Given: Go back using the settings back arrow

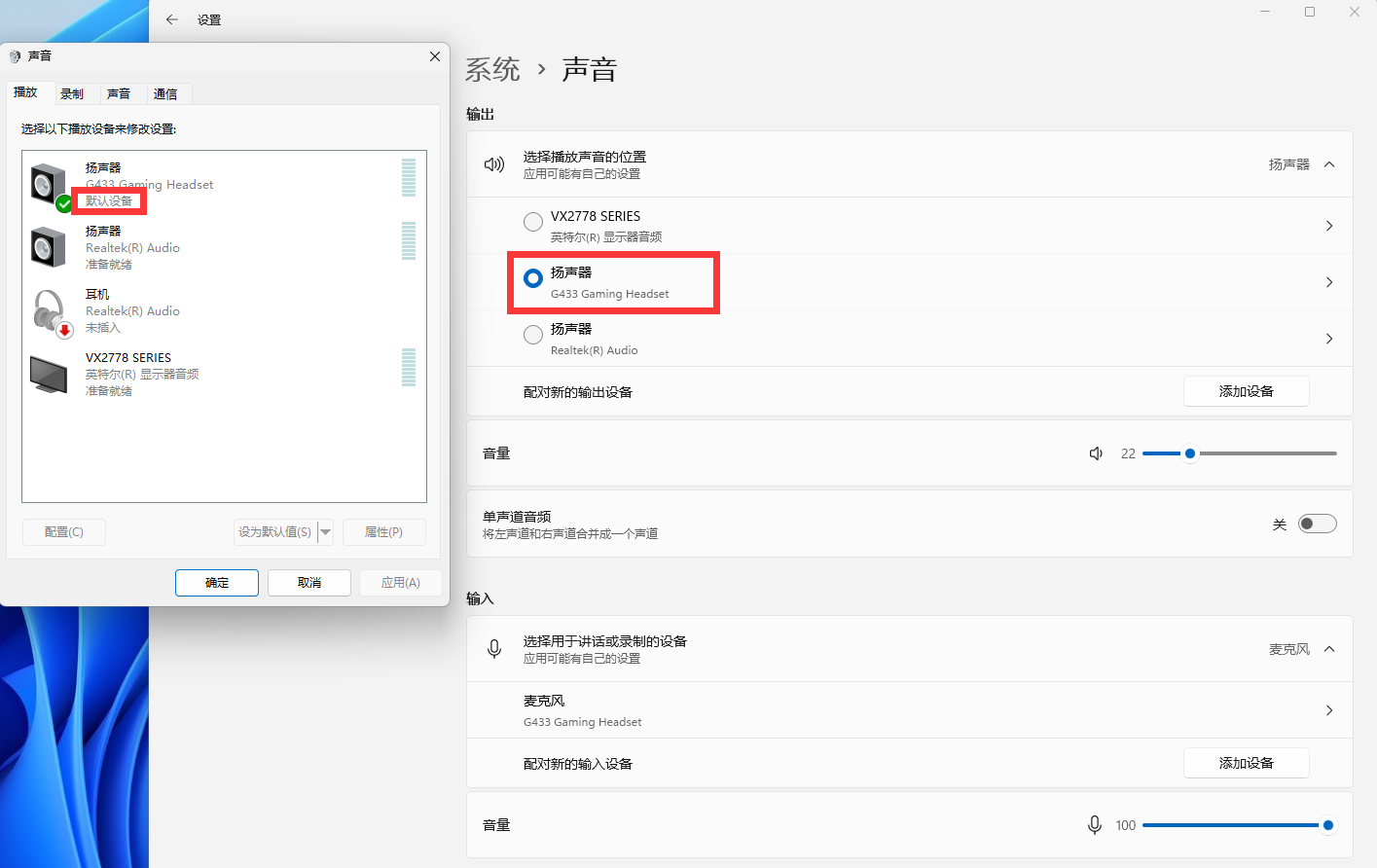Looking at the screenshot, I should (172, 19).
